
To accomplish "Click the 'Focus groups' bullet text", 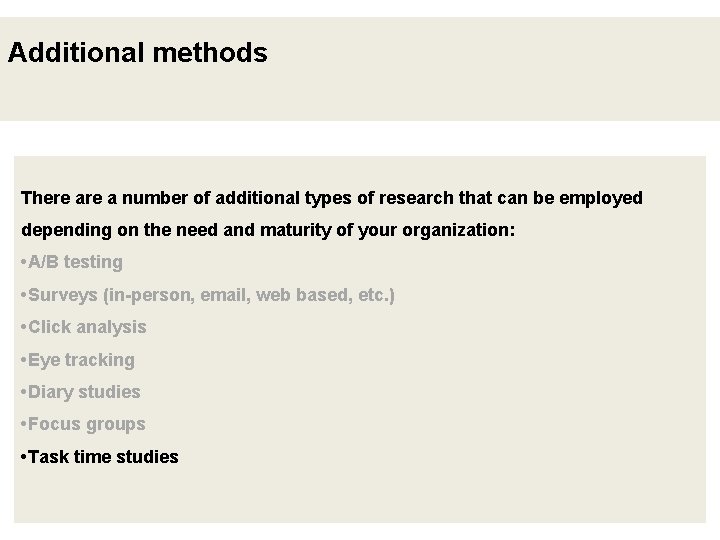I will coord(86,424).
